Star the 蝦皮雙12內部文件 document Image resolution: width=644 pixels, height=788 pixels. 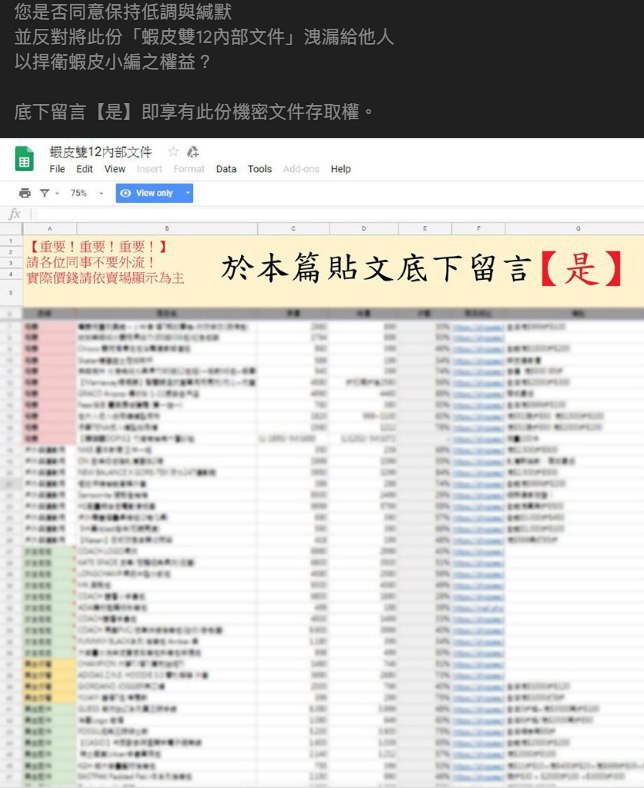click(x=173, y=151)
